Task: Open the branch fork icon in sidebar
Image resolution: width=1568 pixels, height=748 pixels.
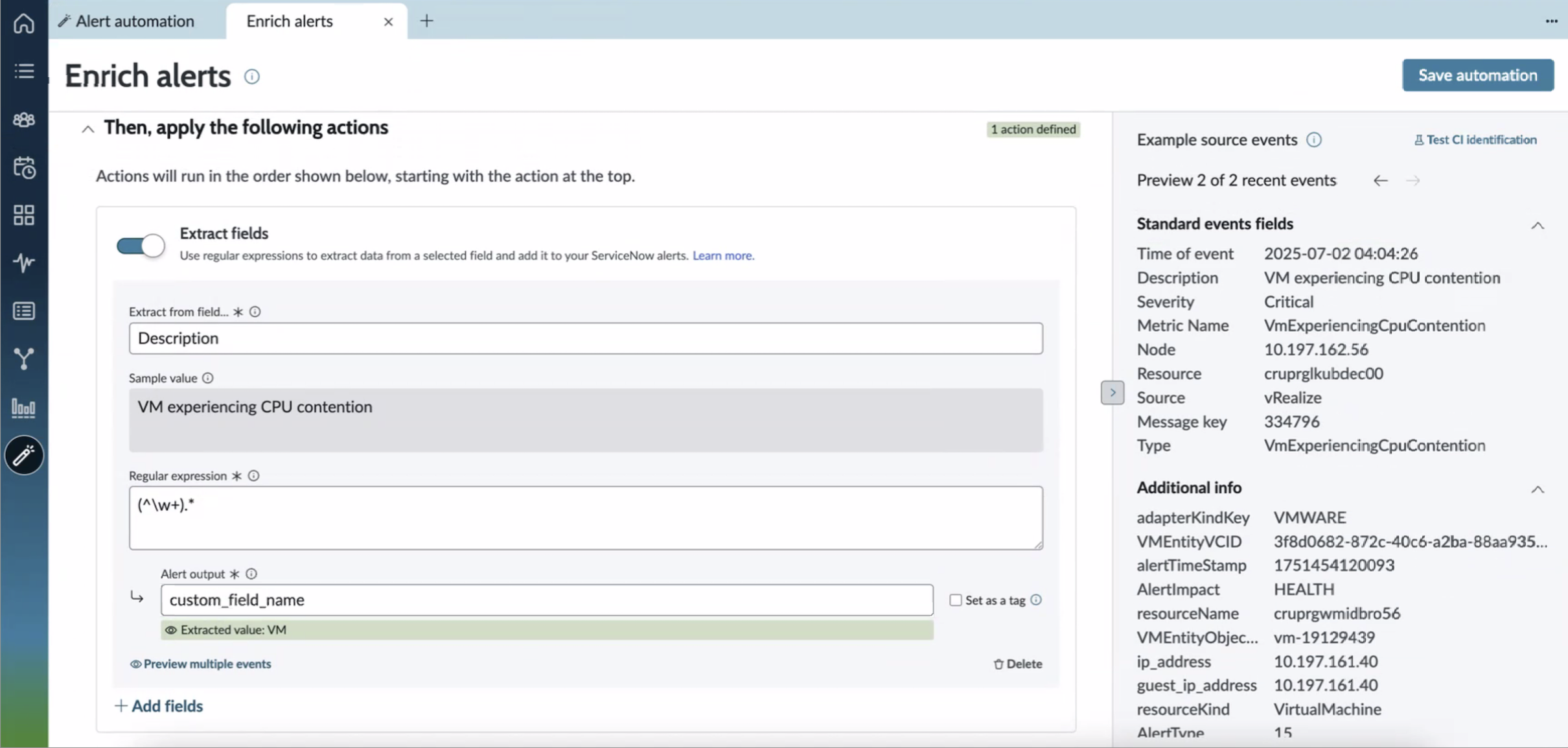Action: click(x=24, y=358)
